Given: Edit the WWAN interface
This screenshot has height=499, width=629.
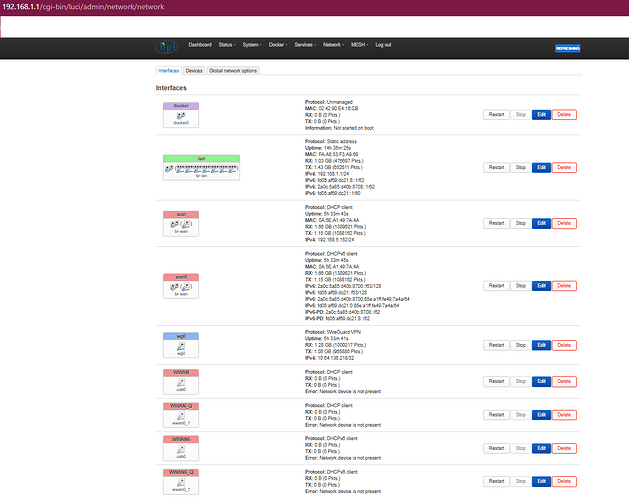Looking at the screenshot, I should 542,381.
